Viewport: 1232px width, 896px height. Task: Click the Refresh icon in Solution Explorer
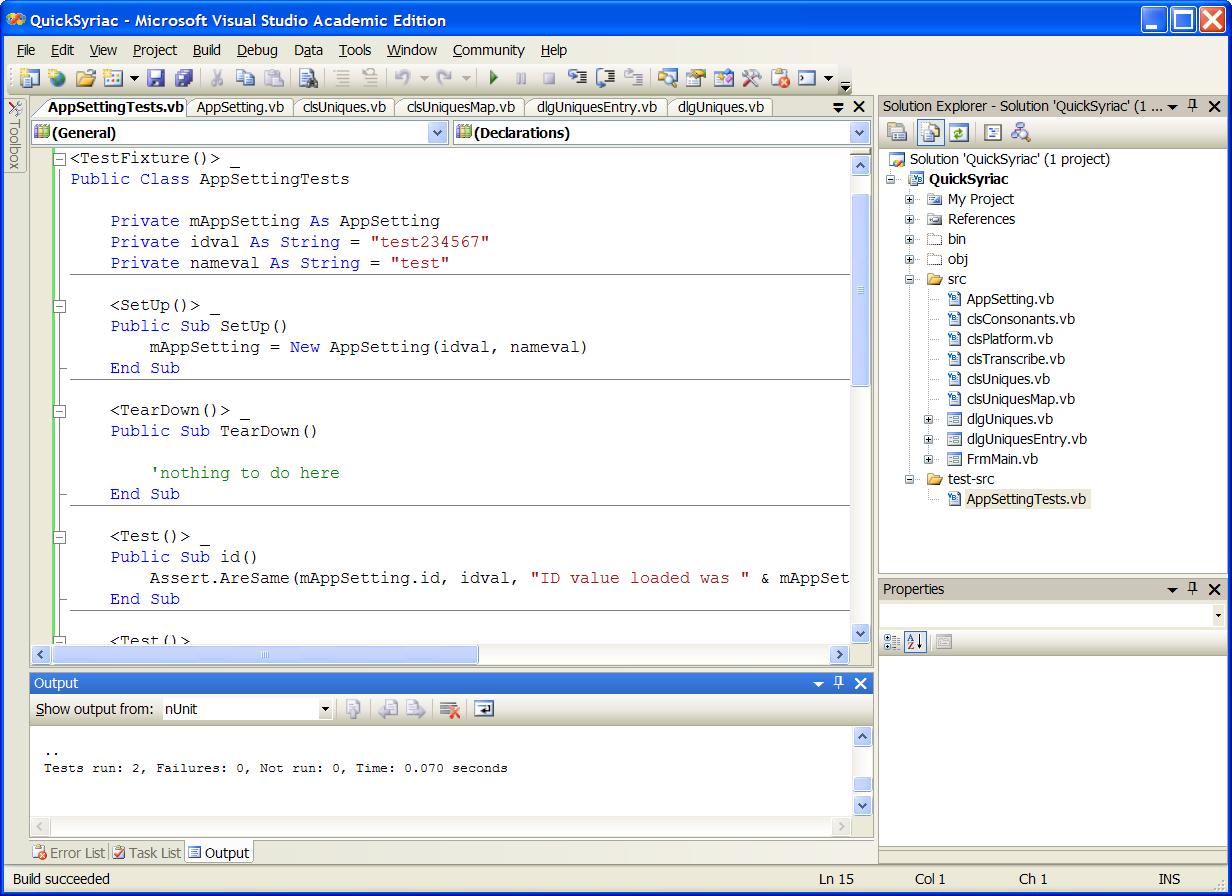959,132
